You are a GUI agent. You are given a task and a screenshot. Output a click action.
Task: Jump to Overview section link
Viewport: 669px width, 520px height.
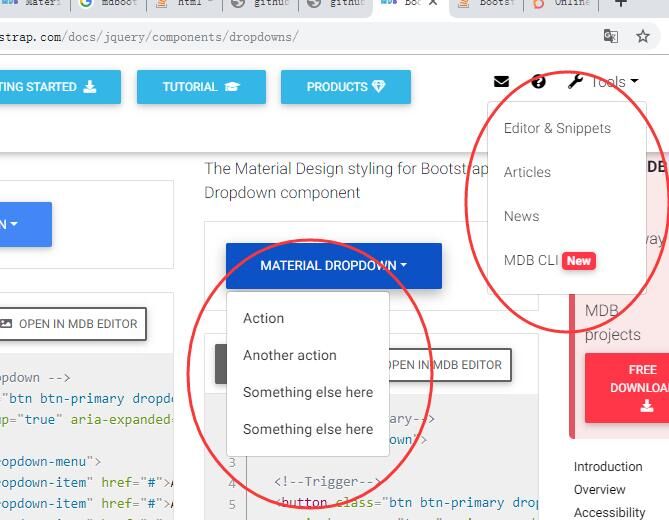point(599,490)
